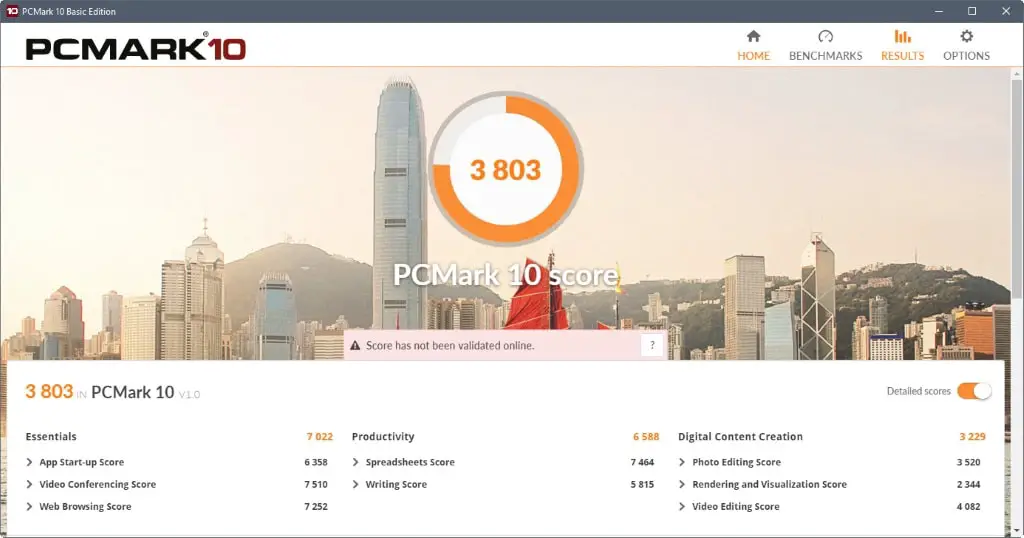Click the Writing value 5 815

(x=643, y=484)
